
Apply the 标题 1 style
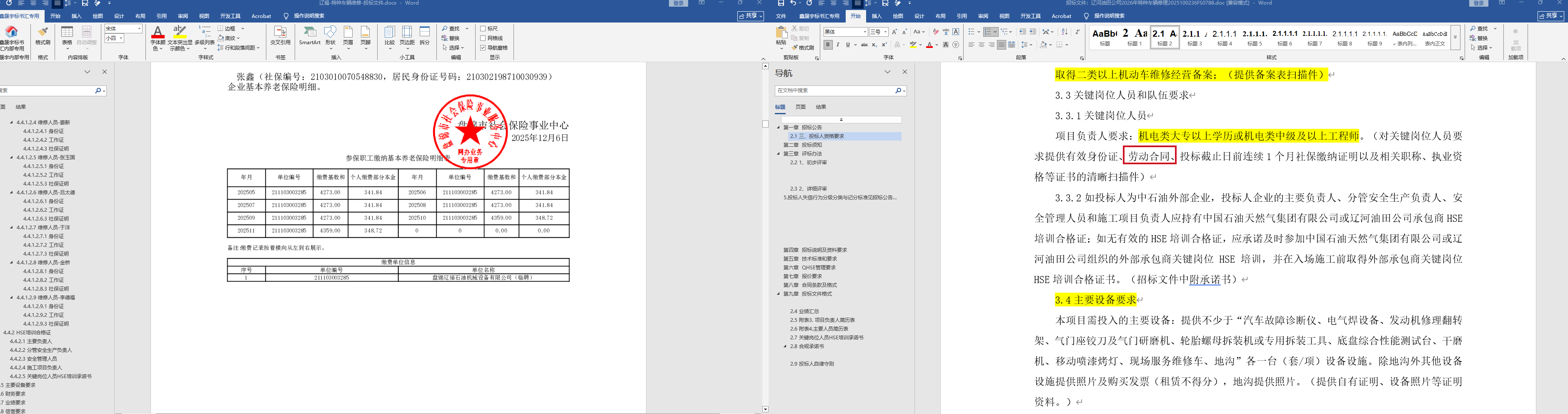click(1134, 37)
